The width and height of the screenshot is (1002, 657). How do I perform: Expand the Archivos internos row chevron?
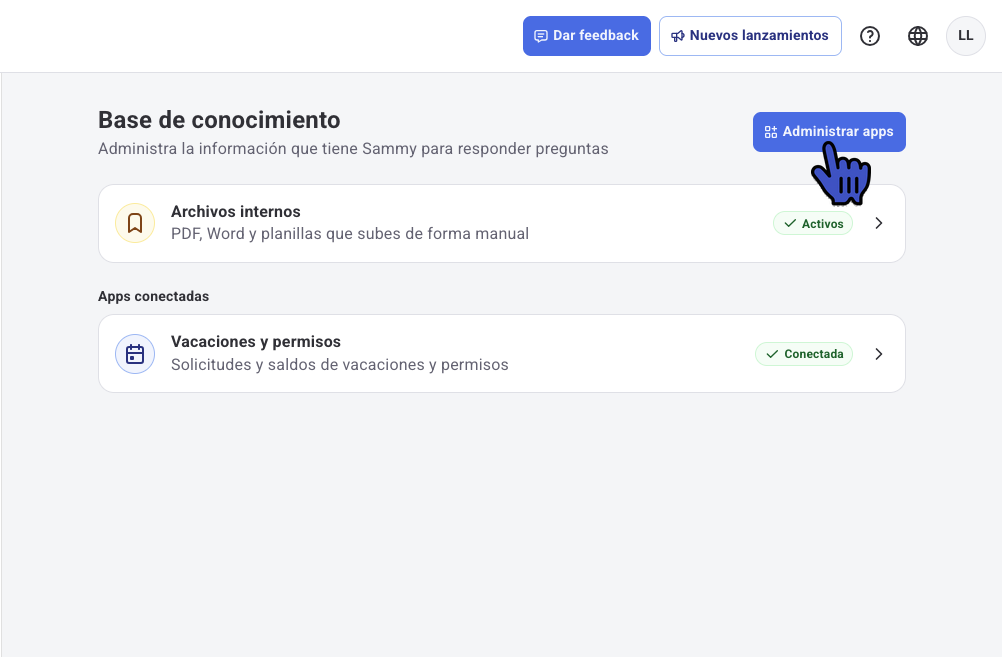coord(879,223)
